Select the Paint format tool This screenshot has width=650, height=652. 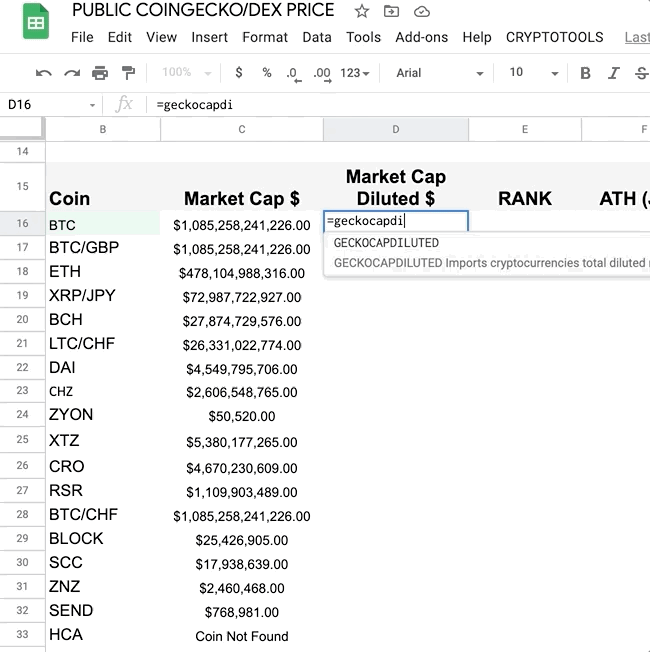(128, 73)
